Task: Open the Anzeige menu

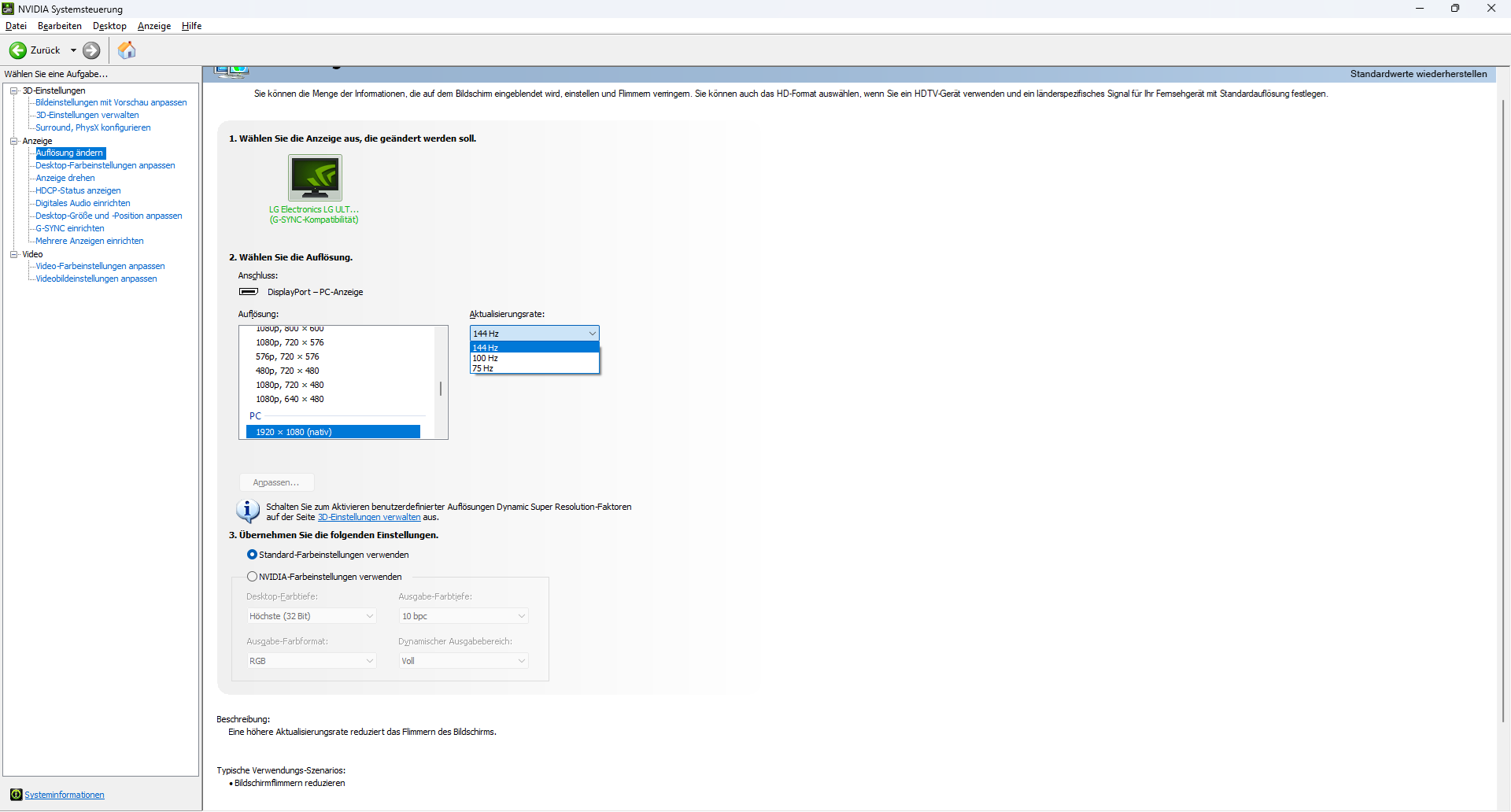Action: point(154,26)
